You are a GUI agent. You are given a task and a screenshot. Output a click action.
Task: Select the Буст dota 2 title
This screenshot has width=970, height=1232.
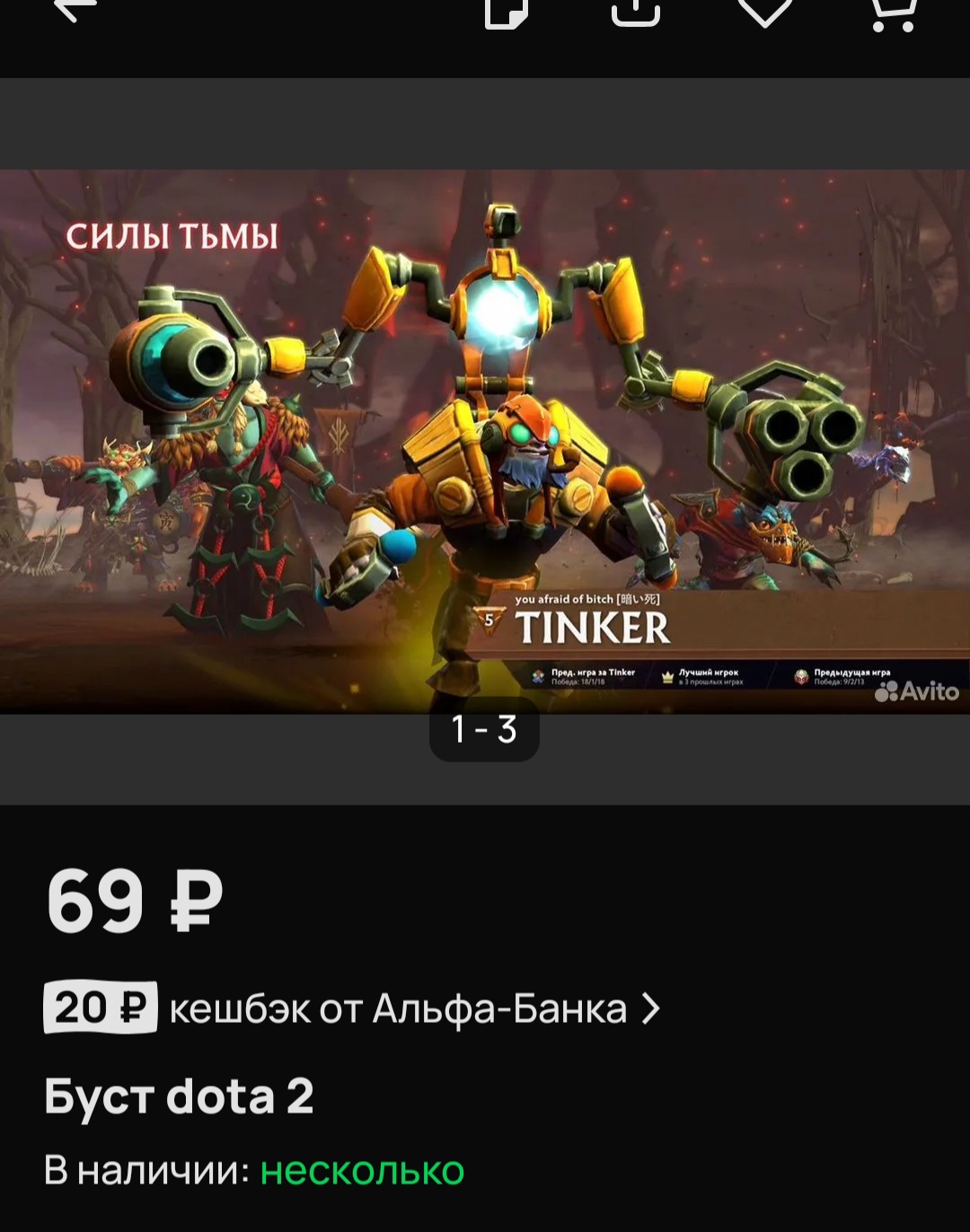[180, 1096]
